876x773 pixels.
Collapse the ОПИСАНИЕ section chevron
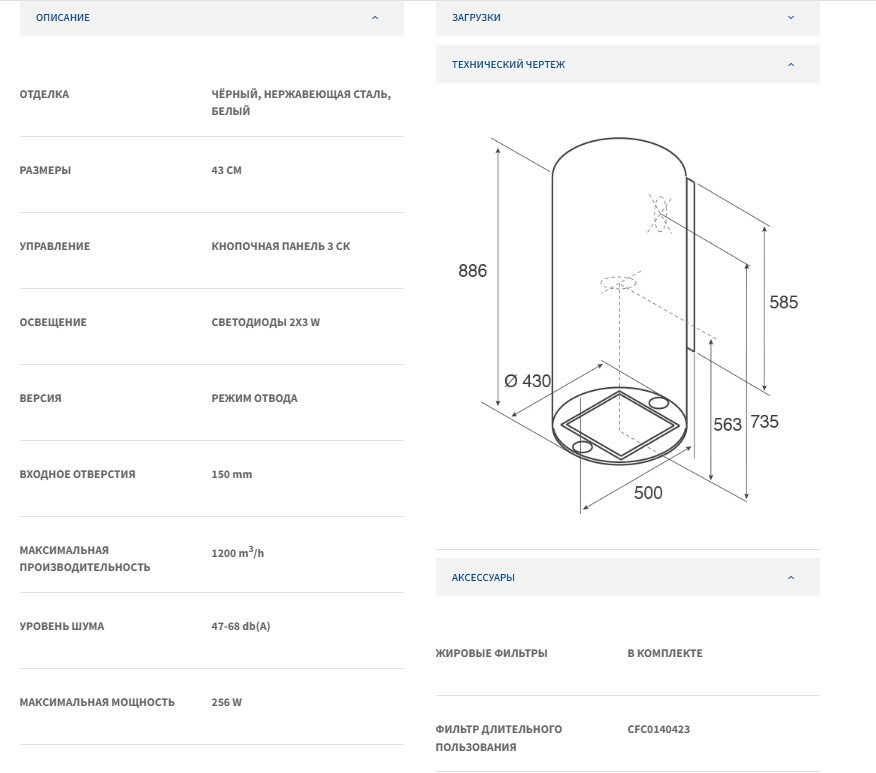[375, 18]
